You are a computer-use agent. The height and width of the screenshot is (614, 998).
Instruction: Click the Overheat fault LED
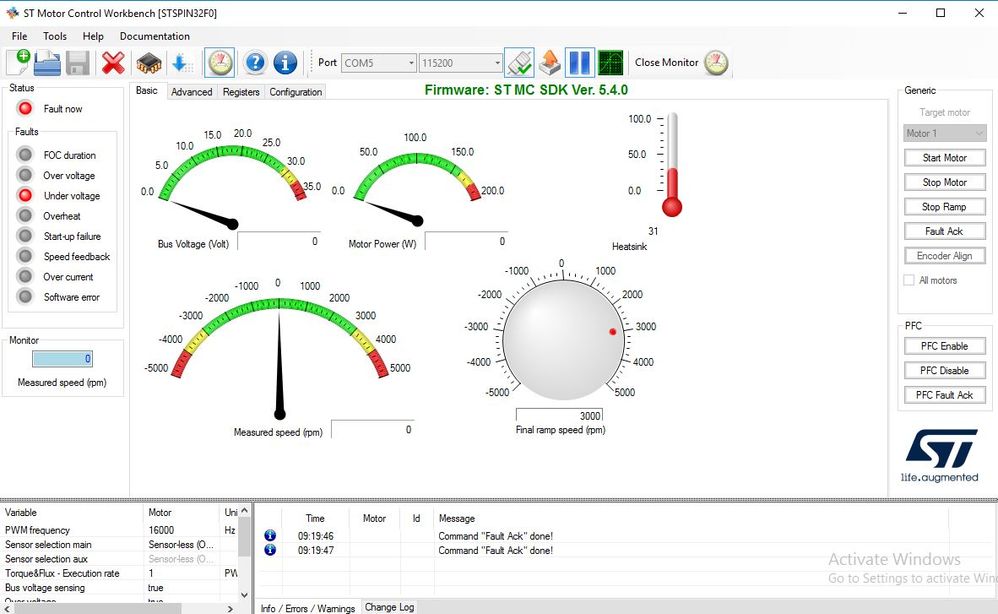tap(25, 216)
